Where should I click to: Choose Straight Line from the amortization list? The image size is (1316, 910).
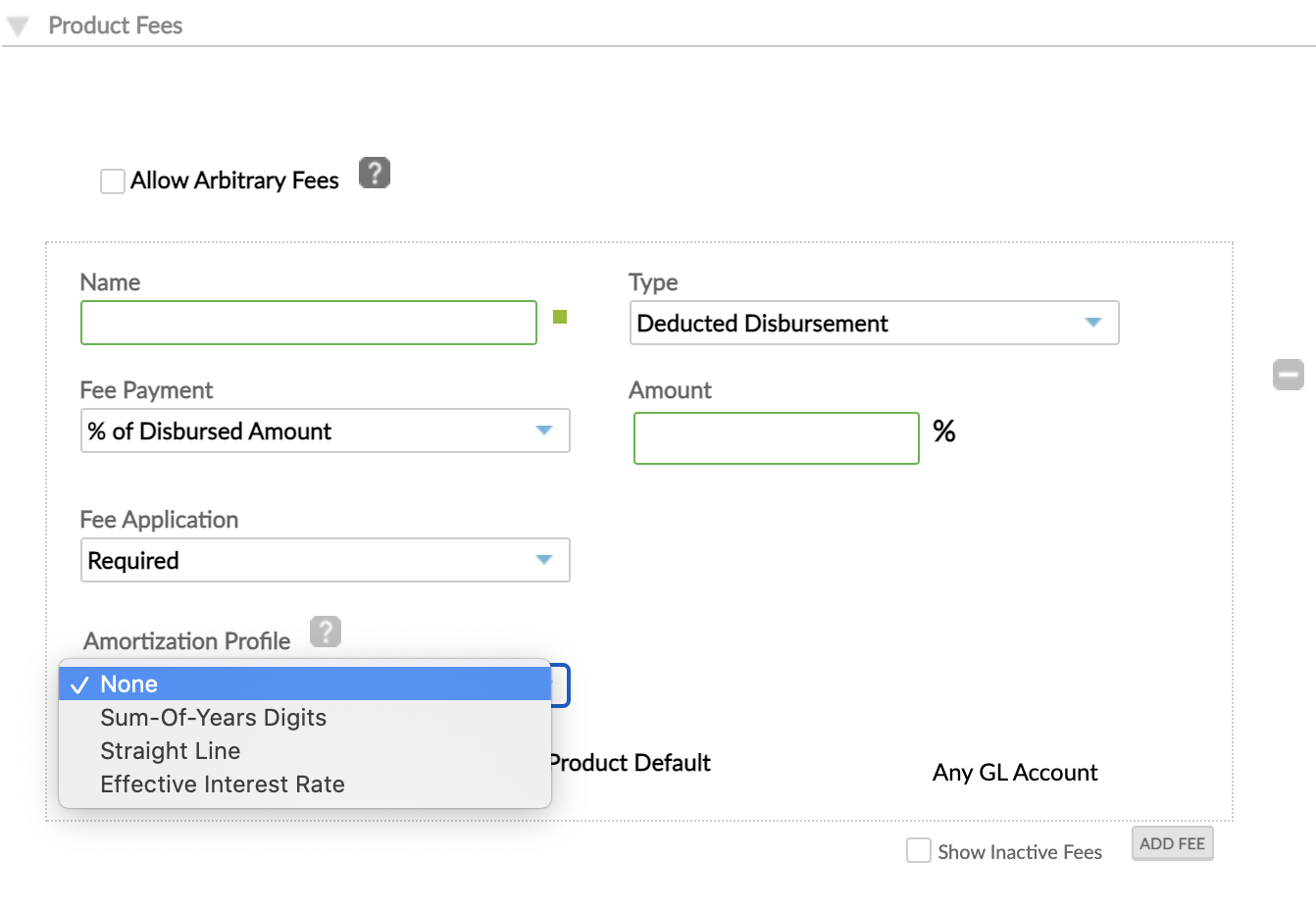(170, 750)
